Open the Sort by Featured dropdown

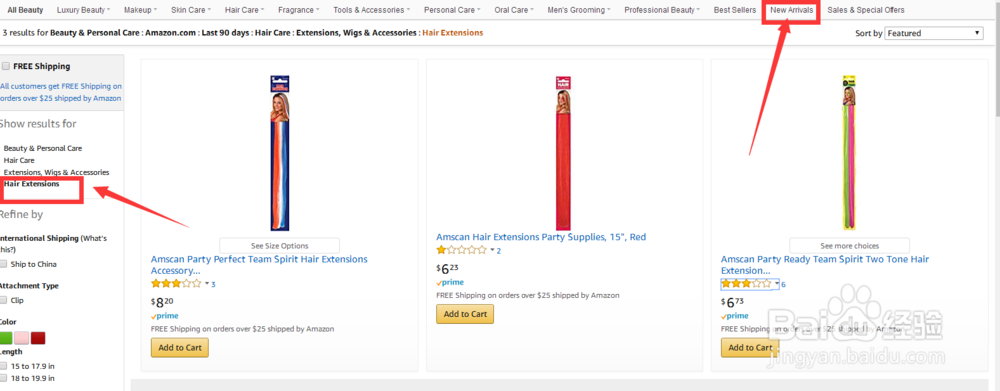click(x=934, y=33)
